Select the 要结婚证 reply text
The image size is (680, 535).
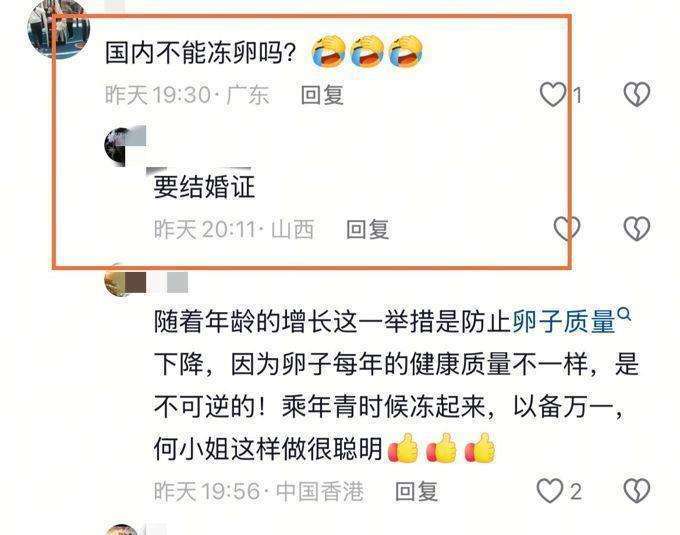coord(204,187)
